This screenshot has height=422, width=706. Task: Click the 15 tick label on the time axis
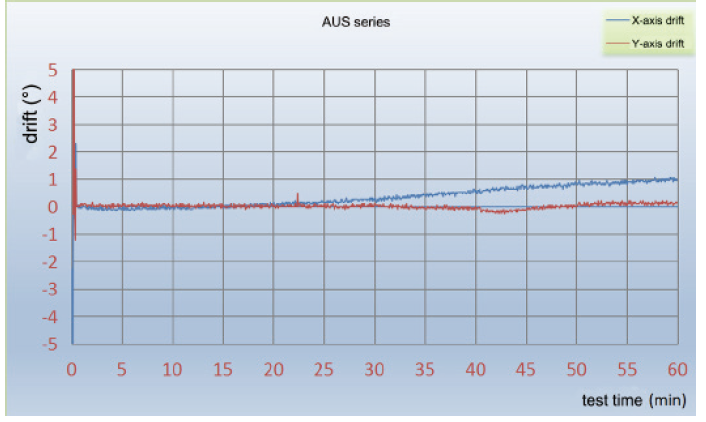(224, 369)
